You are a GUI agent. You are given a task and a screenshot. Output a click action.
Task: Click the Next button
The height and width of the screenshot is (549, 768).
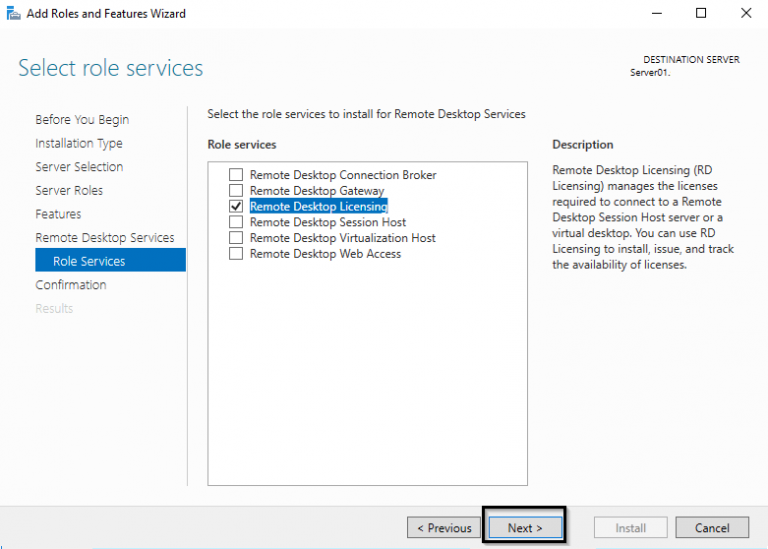point(525,527)
